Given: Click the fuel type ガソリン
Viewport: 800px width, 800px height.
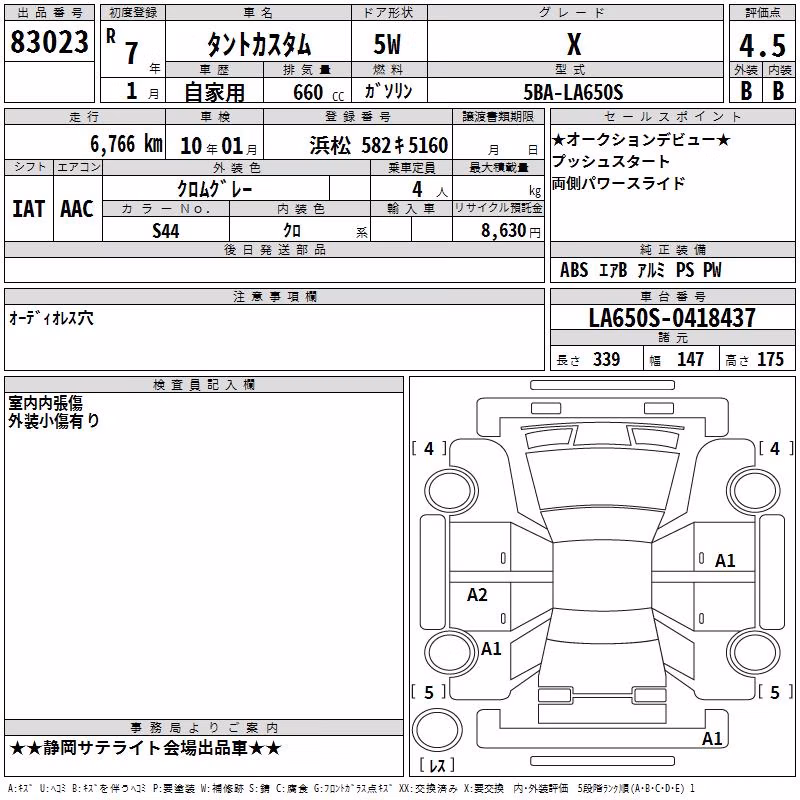Looking at the screenshot, I should [388, 91].
